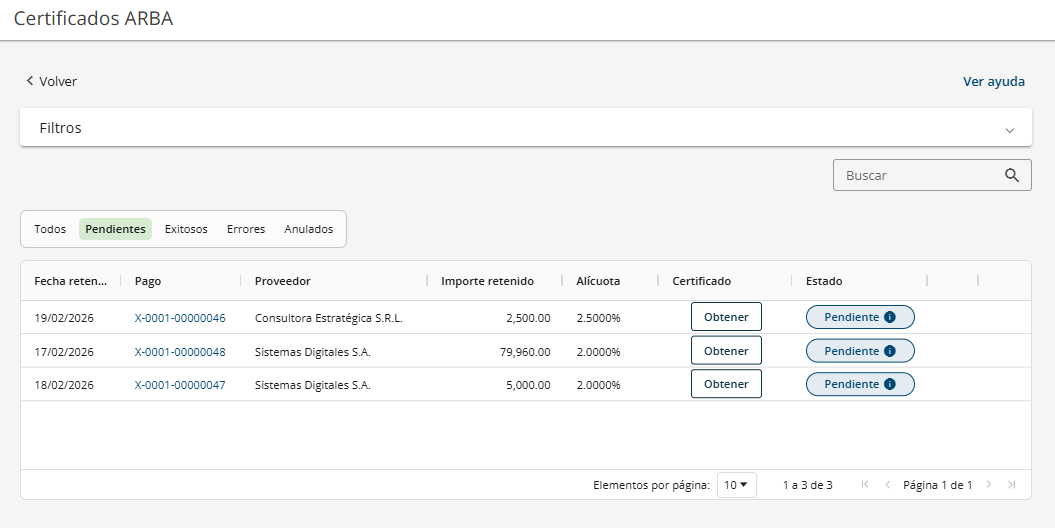The height and width of the screenshot is (528, 1055).
Task: Jump to the first page arrow
Action: coord(865,485)
